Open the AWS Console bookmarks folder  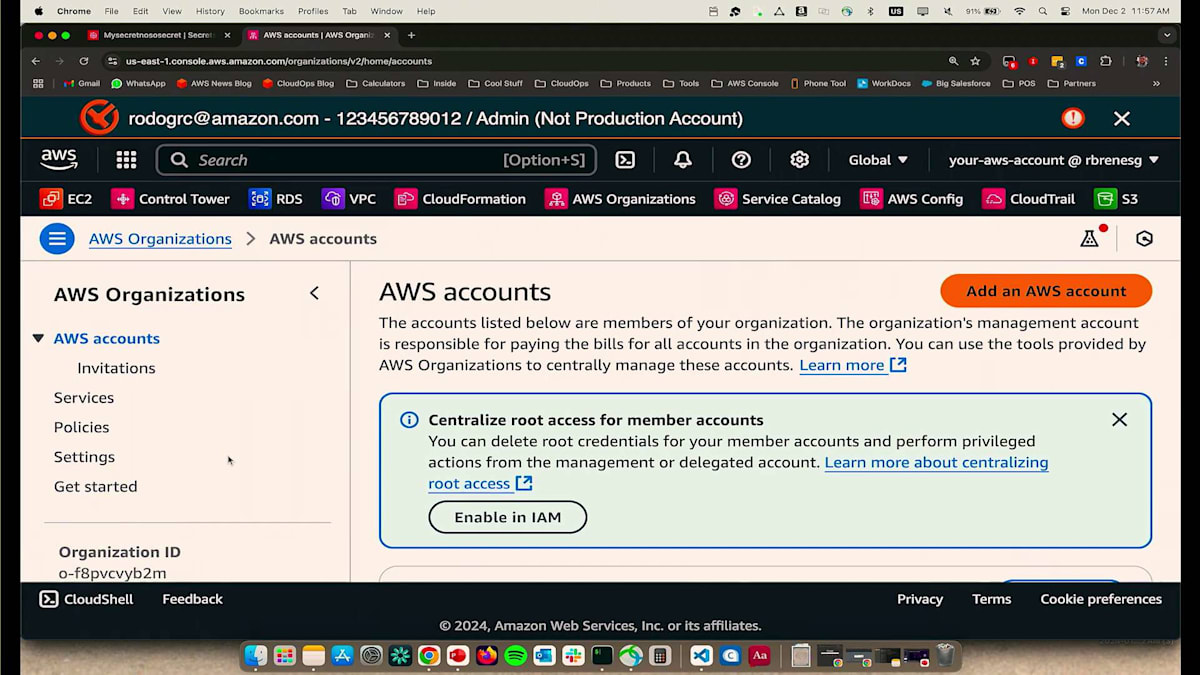coord(745,84)
